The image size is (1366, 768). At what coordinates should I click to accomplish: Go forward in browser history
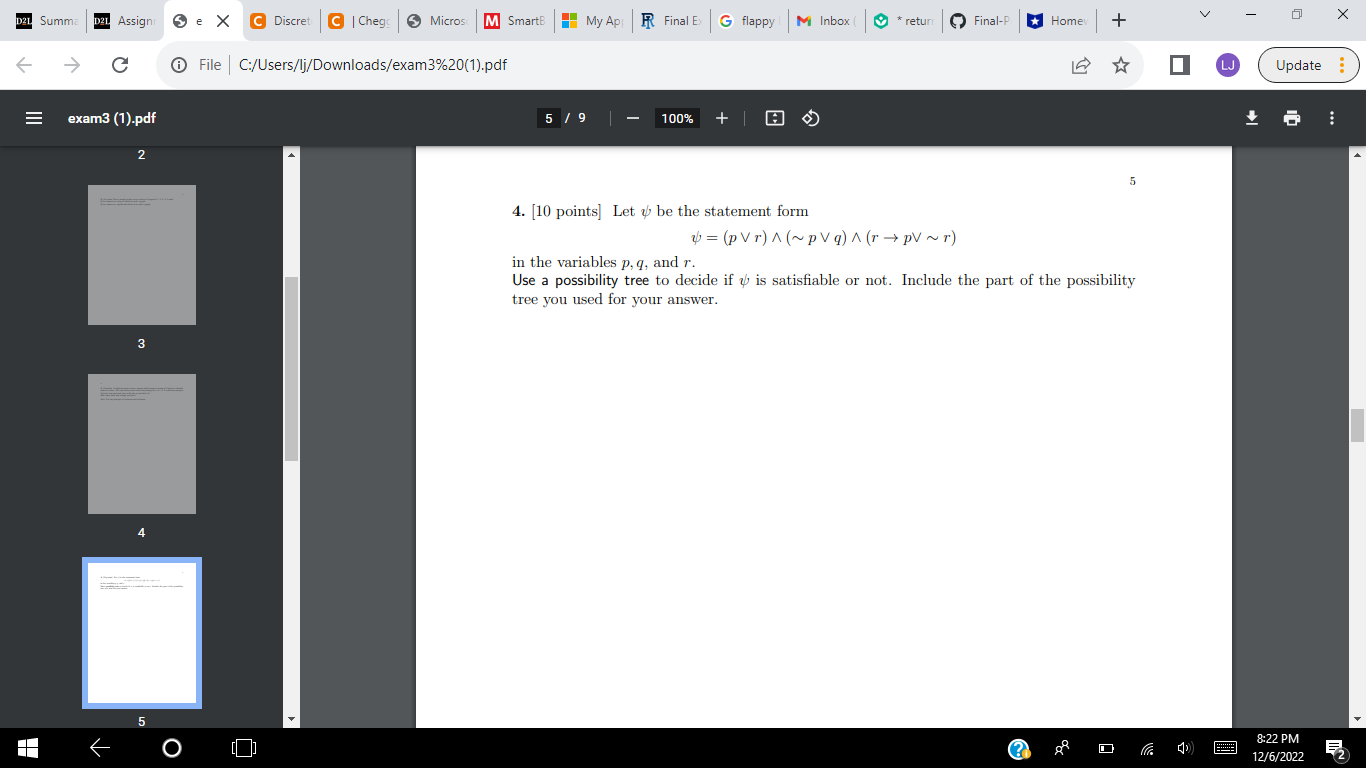click(73, 65)
